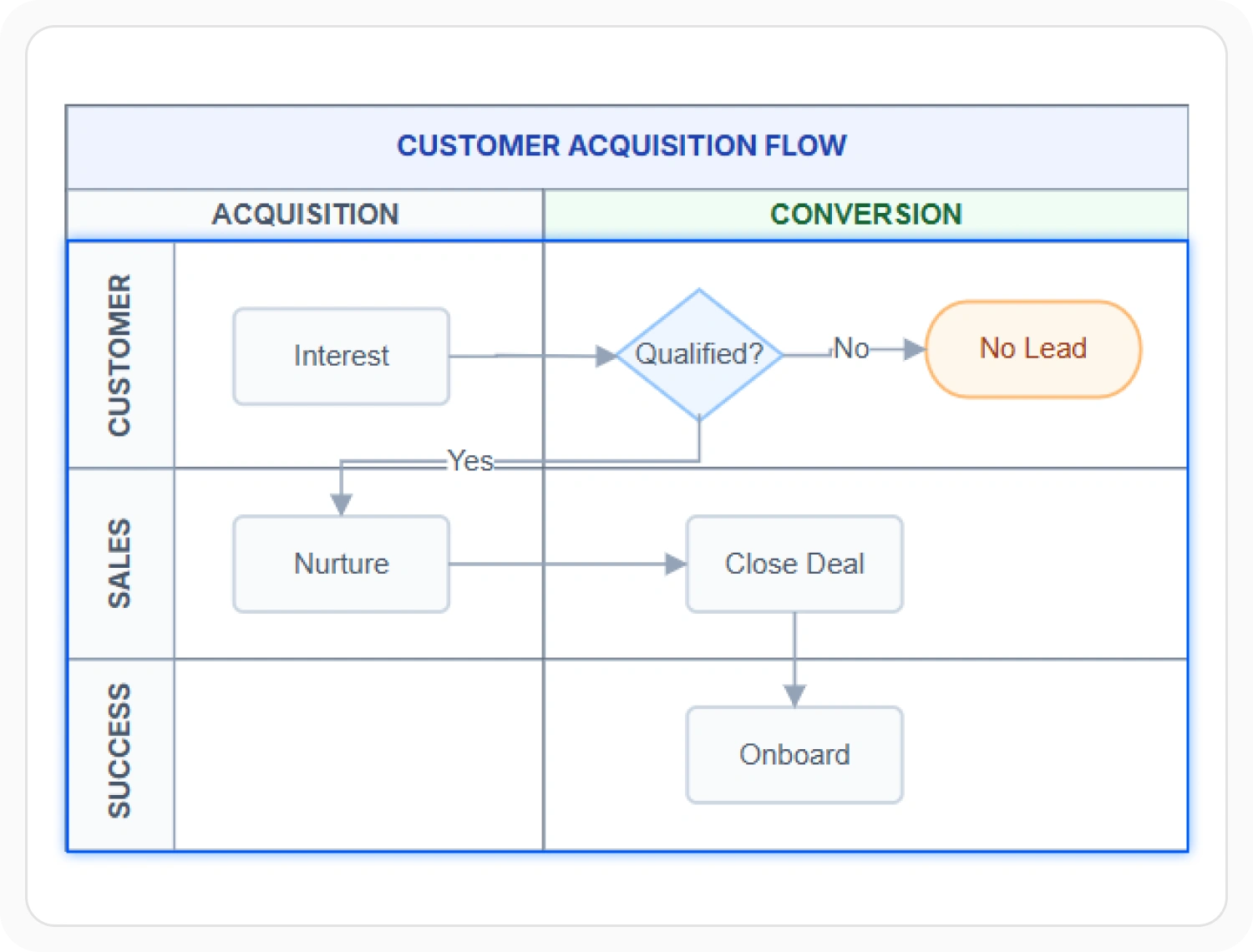Click the No connector label
The width and height of the screenshot is (1253, 952).
(x=851, y=348)
